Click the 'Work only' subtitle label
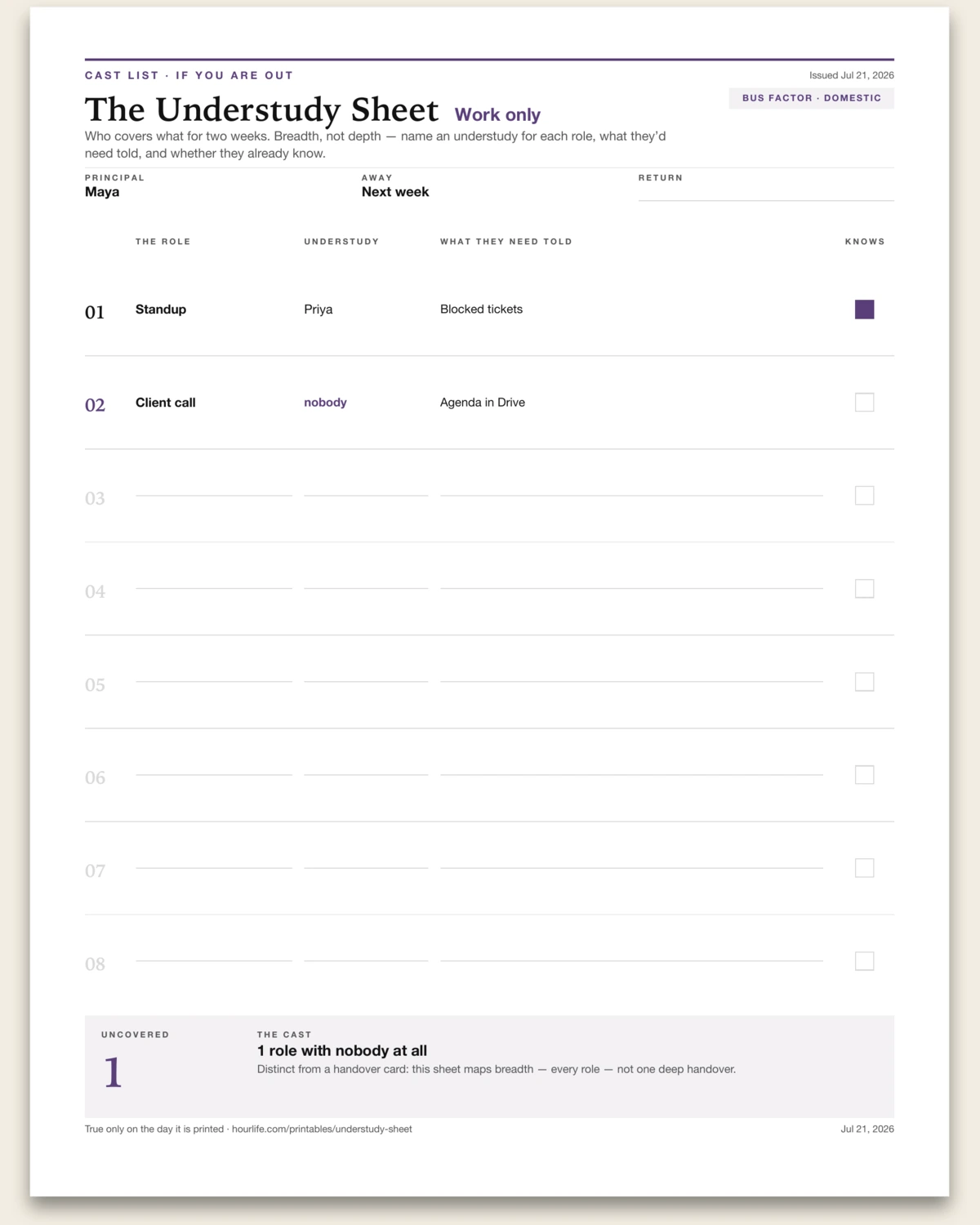Screen dimensions: 980x1225 (497, 115)
